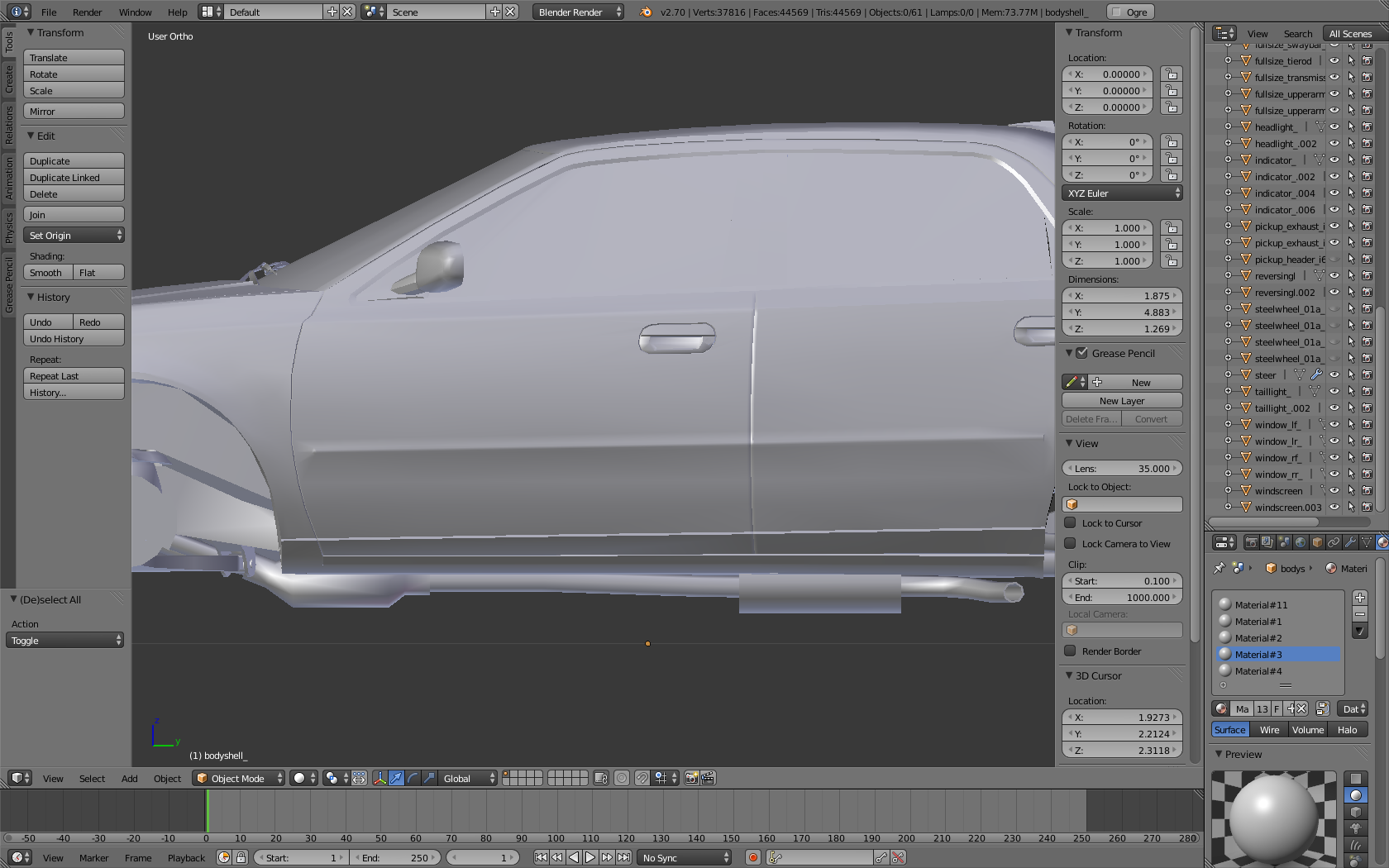Hide the windscreen object via eye icon
The height and width of the screenshot is (868, 1389).
(x=1334, y=490)
